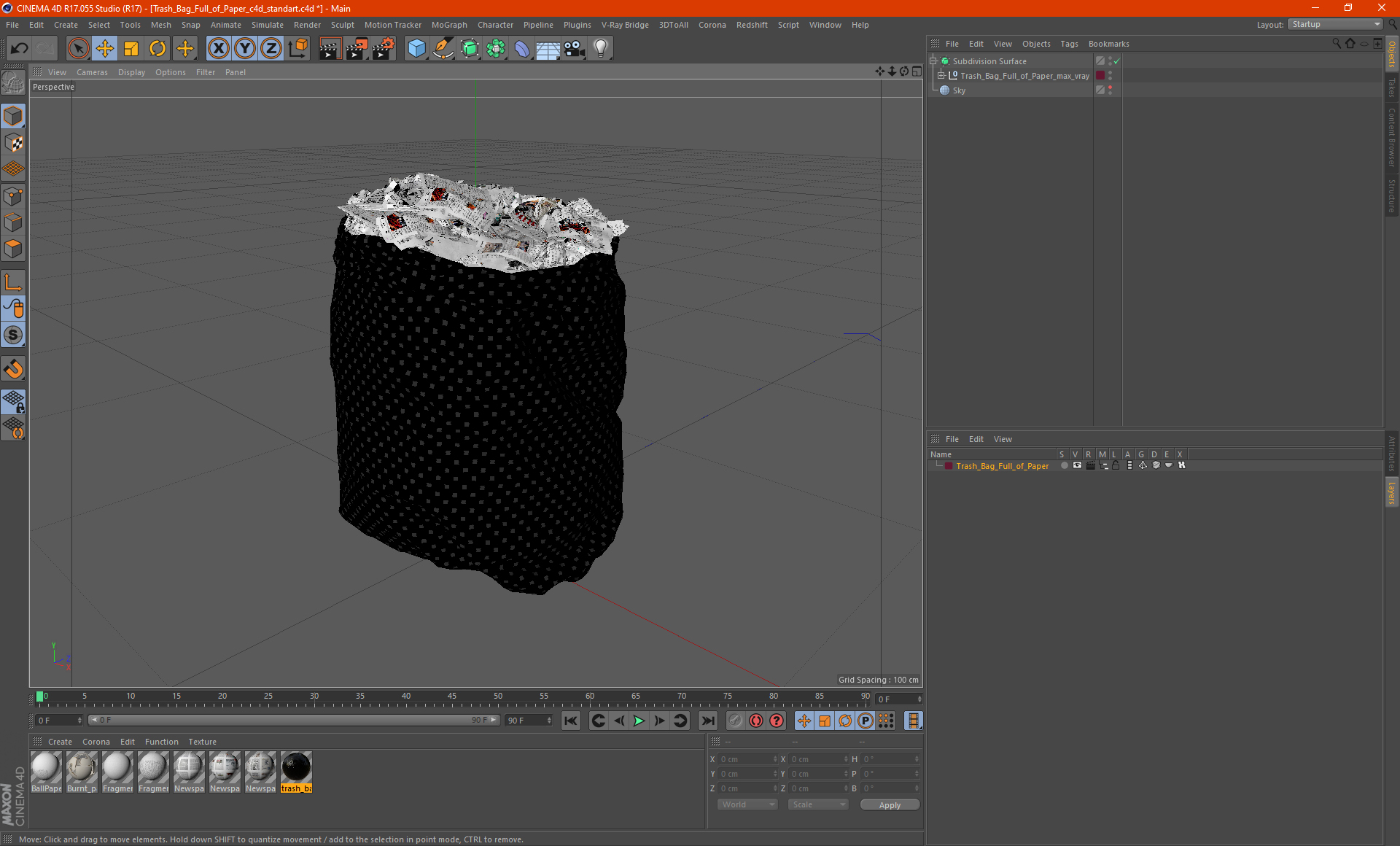Collapse Subdivision Surface tree item

933,61
